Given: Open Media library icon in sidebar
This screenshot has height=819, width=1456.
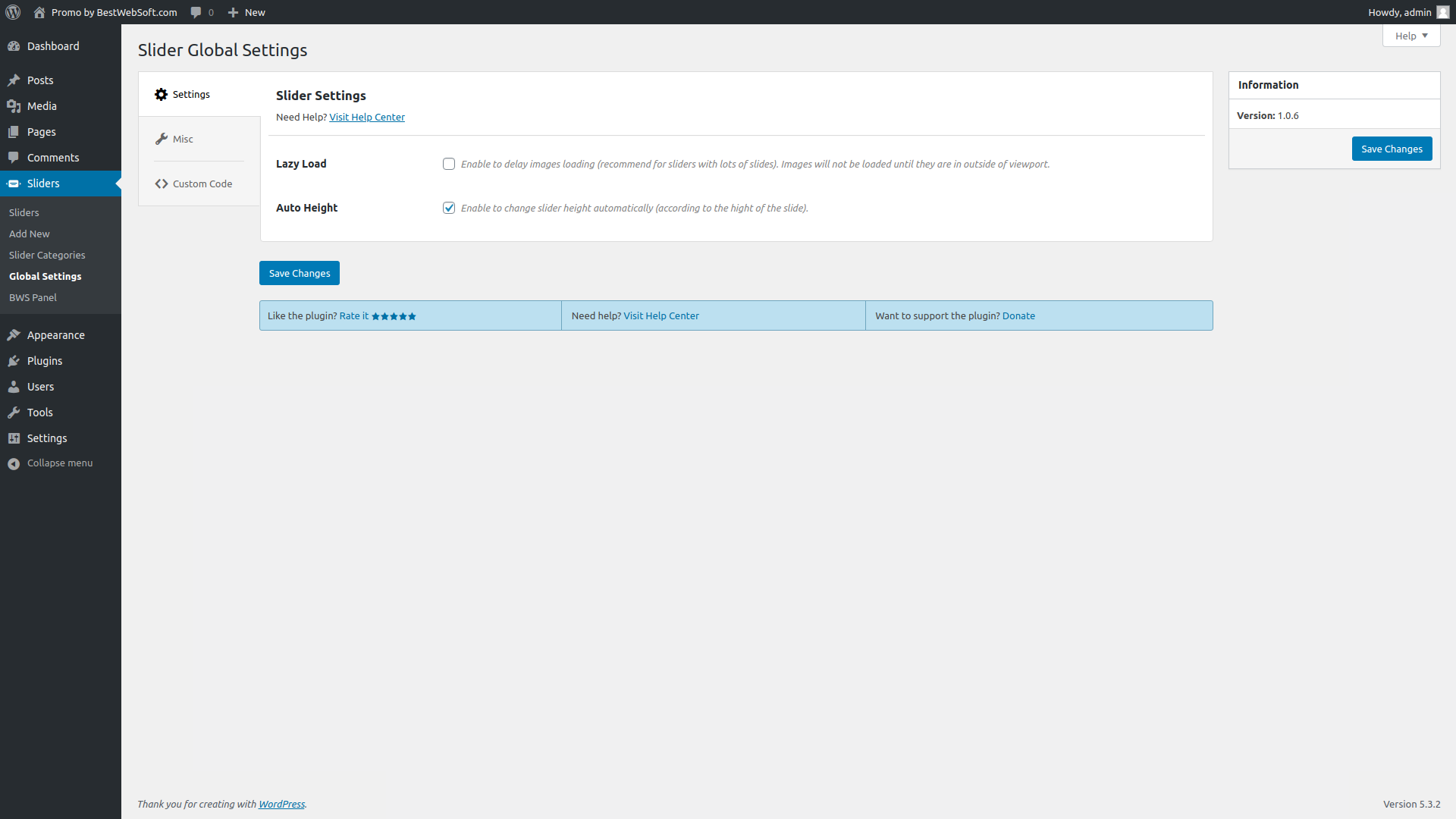Looking at the screenshot, I should [14, 106].
